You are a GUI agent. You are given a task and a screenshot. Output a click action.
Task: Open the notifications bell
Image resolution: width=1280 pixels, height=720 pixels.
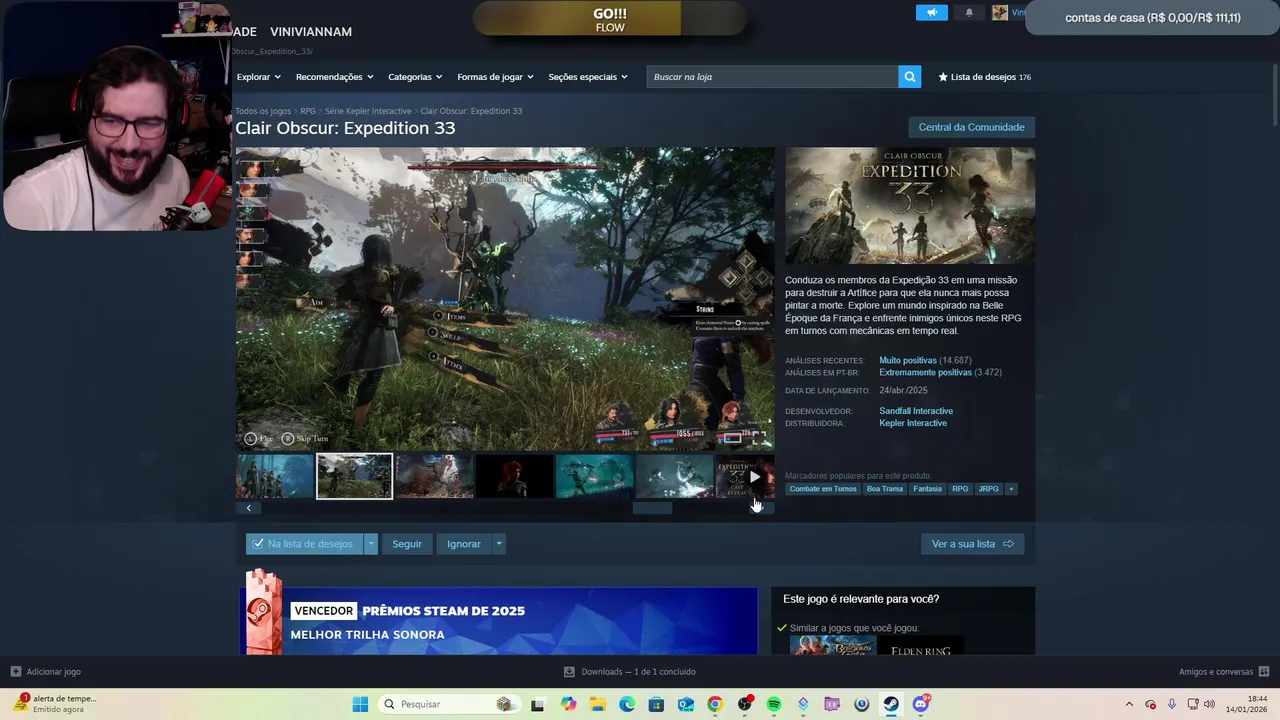pyautogui.click(x=968, y=13)
